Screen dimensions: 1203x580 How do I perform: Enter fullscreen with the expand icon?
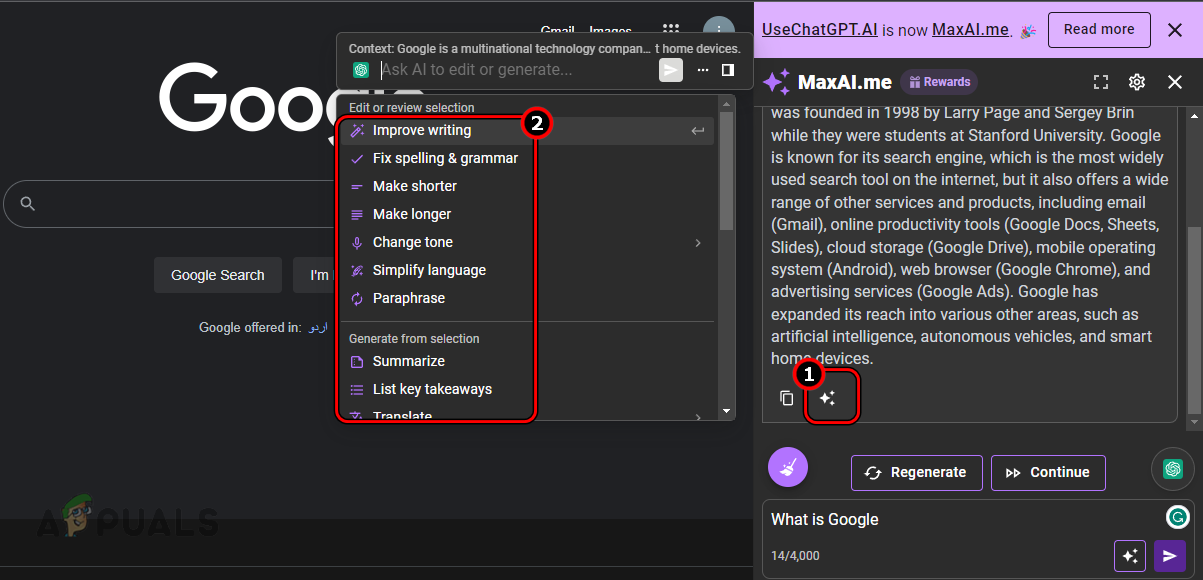tap(1101, 82)
